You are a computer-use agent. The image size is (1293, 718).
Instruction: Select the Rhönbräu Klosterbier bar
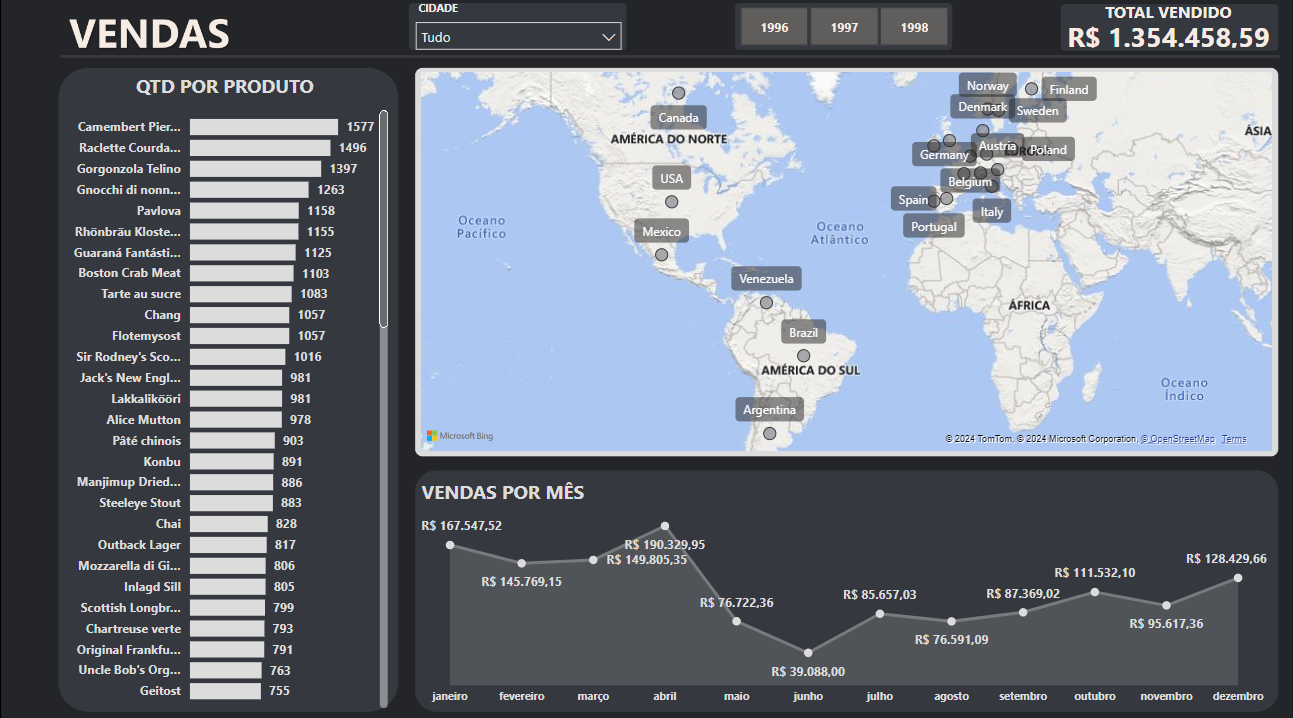[x=244, y=232]
